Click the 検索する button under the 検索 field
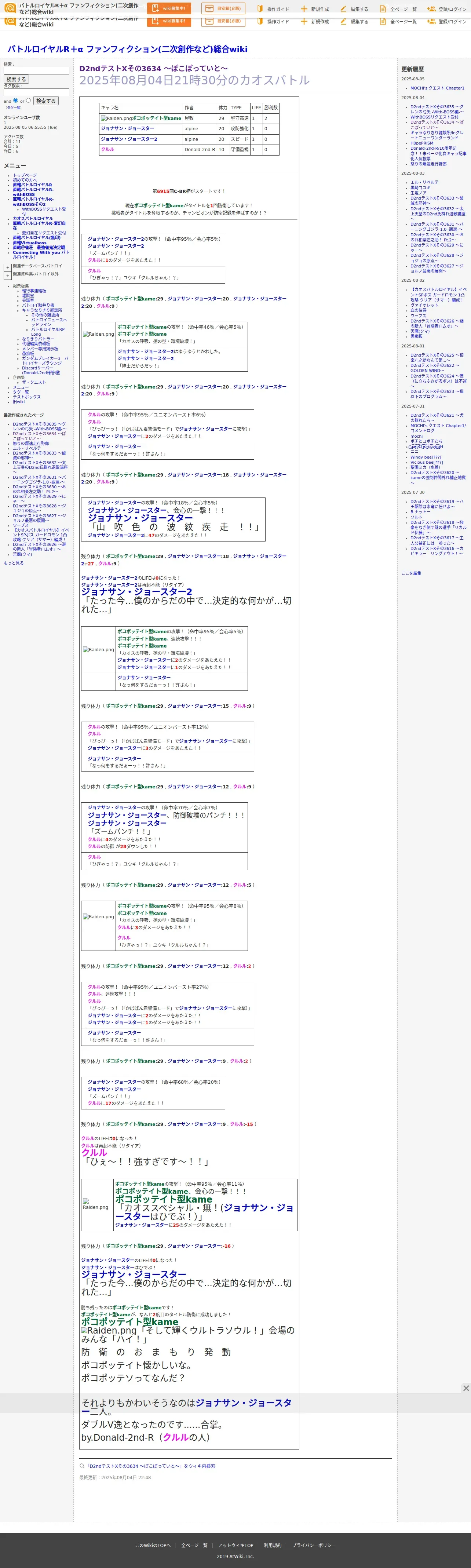 17,79
